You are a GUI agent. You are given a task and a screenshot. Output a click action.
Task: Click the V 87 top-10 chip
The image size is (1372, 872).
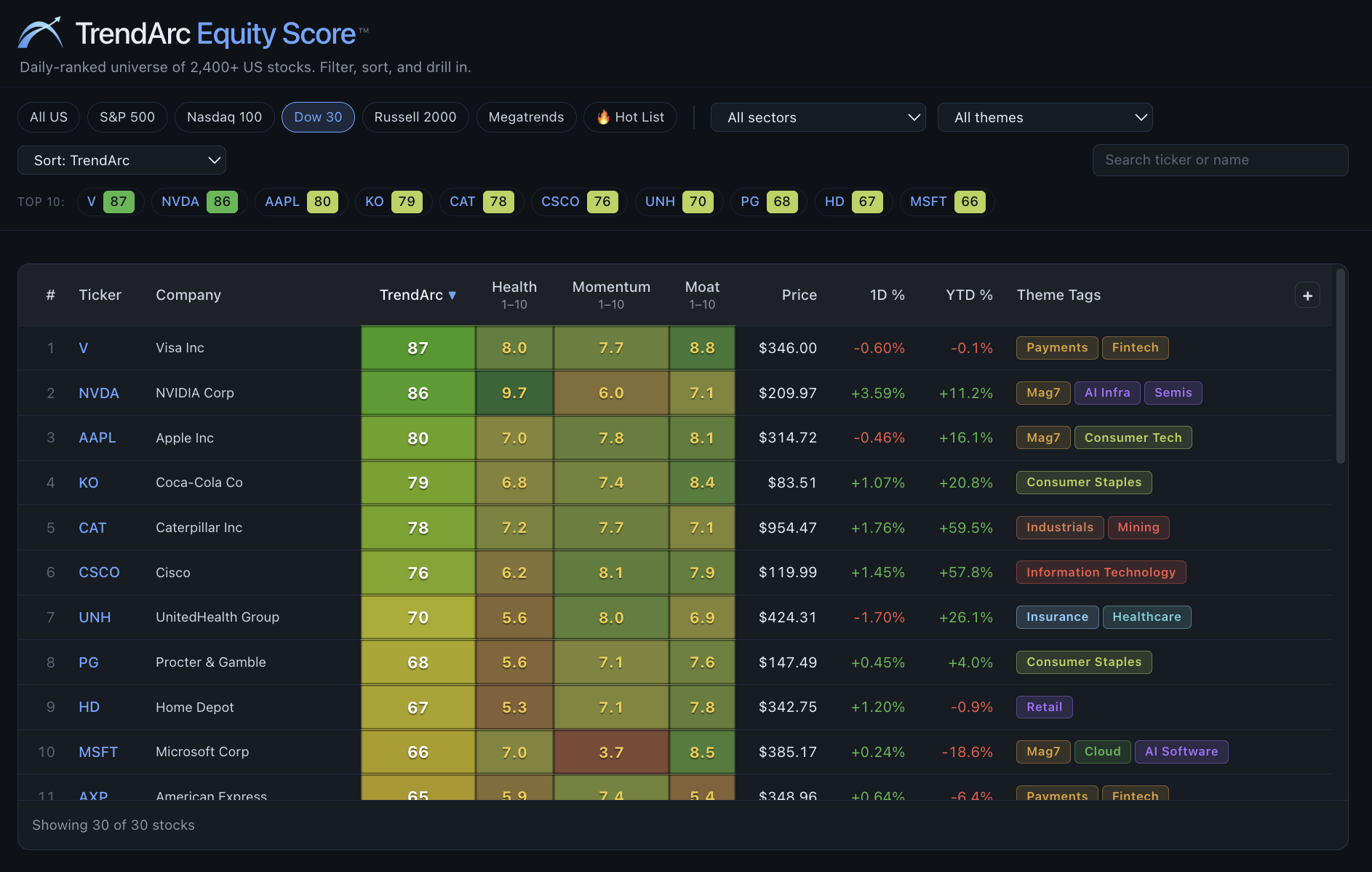[x=111, y=202]
